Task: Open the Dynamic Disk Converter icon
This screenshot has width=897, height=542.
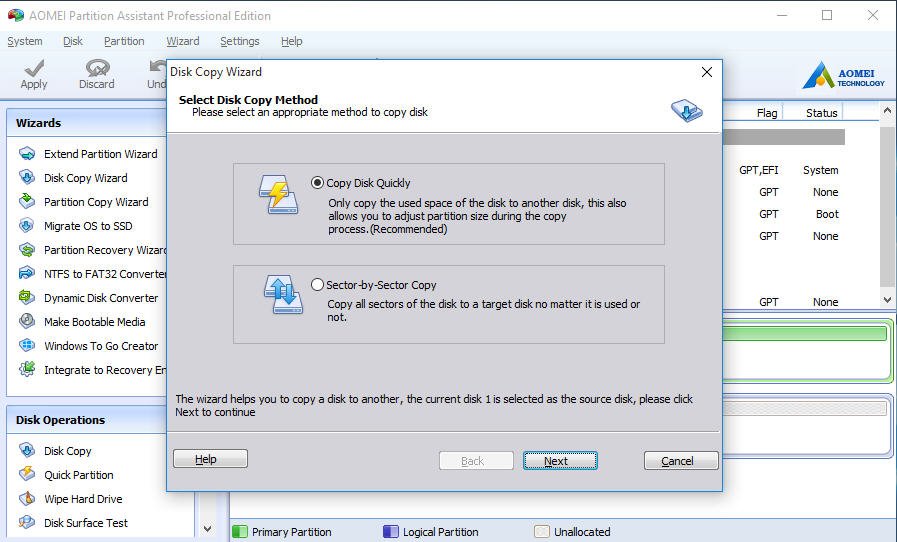Action: pyautogui.click(x=27, y=298)
